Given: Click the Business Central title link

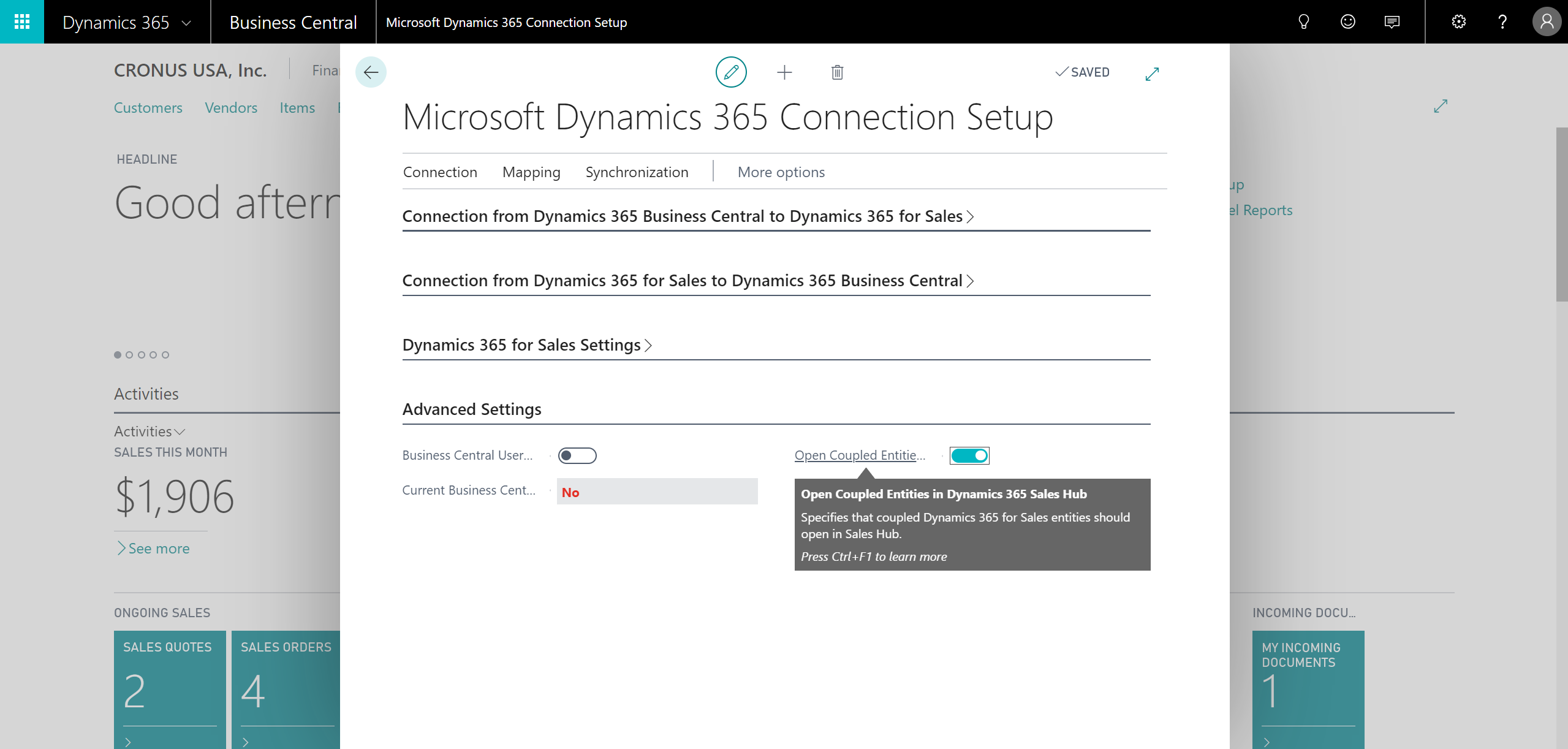Looking at the screenshot, I should 293,22.
